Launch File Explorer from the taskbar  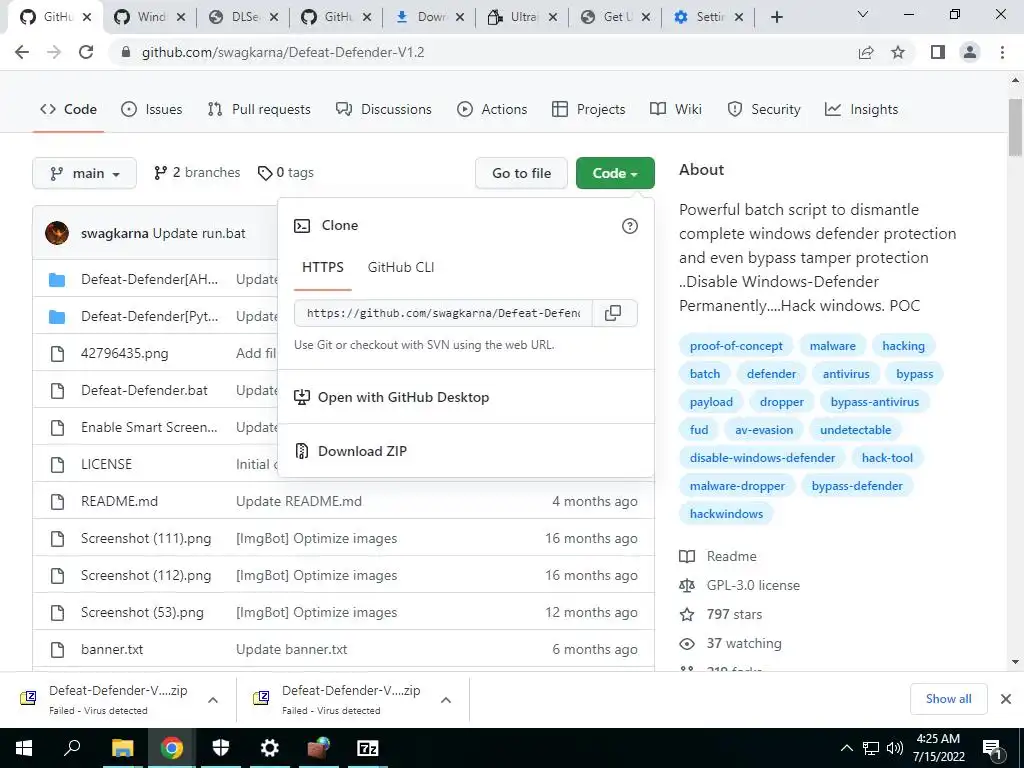coord(122,748)
